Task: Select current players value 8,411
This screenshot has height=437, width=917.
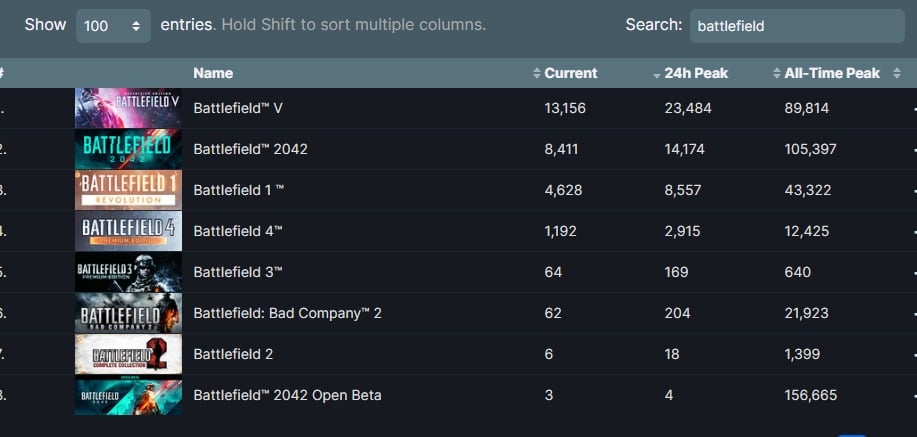Action: [x=561, y=149]
